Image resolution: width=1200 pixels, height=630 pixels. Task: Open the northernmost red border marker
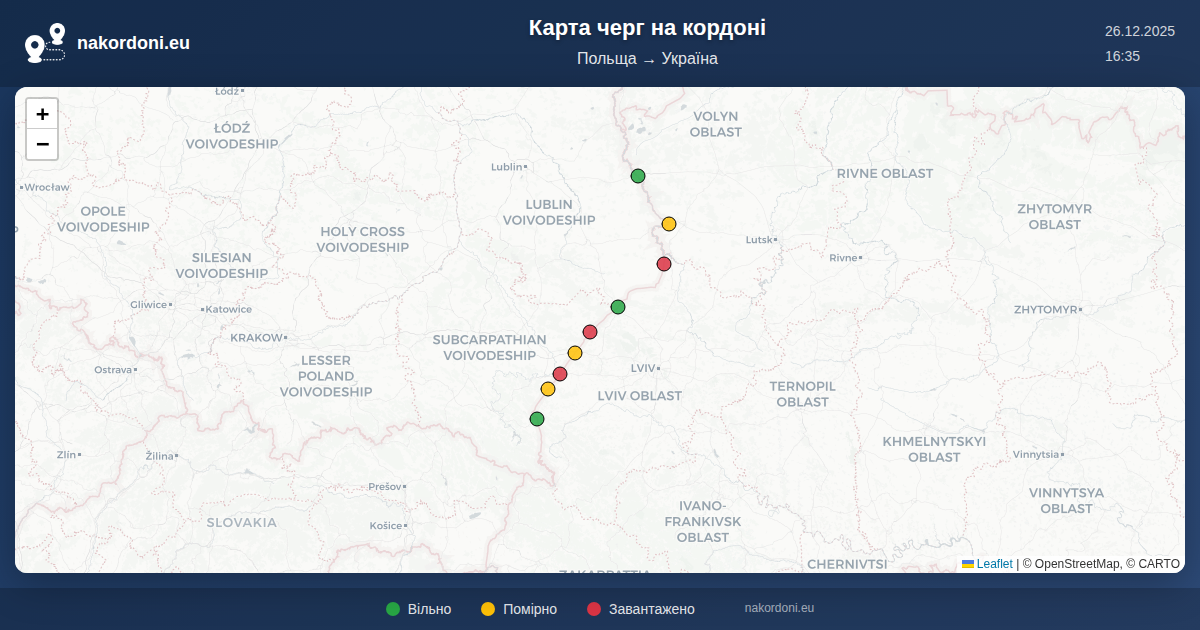tap(664, 264)
